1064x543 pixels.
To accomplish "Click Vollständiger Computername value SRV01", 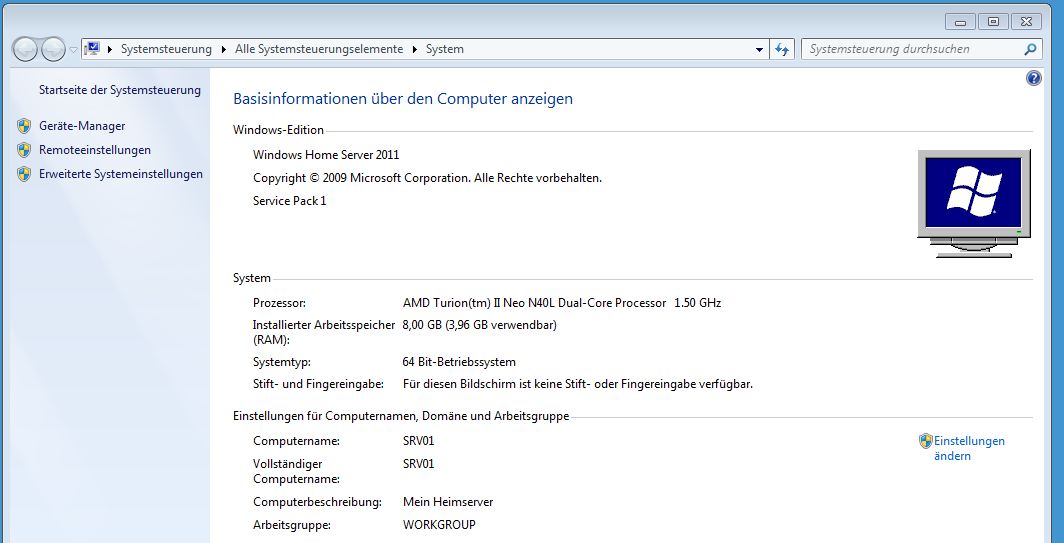I will click(x=419, y=464).
